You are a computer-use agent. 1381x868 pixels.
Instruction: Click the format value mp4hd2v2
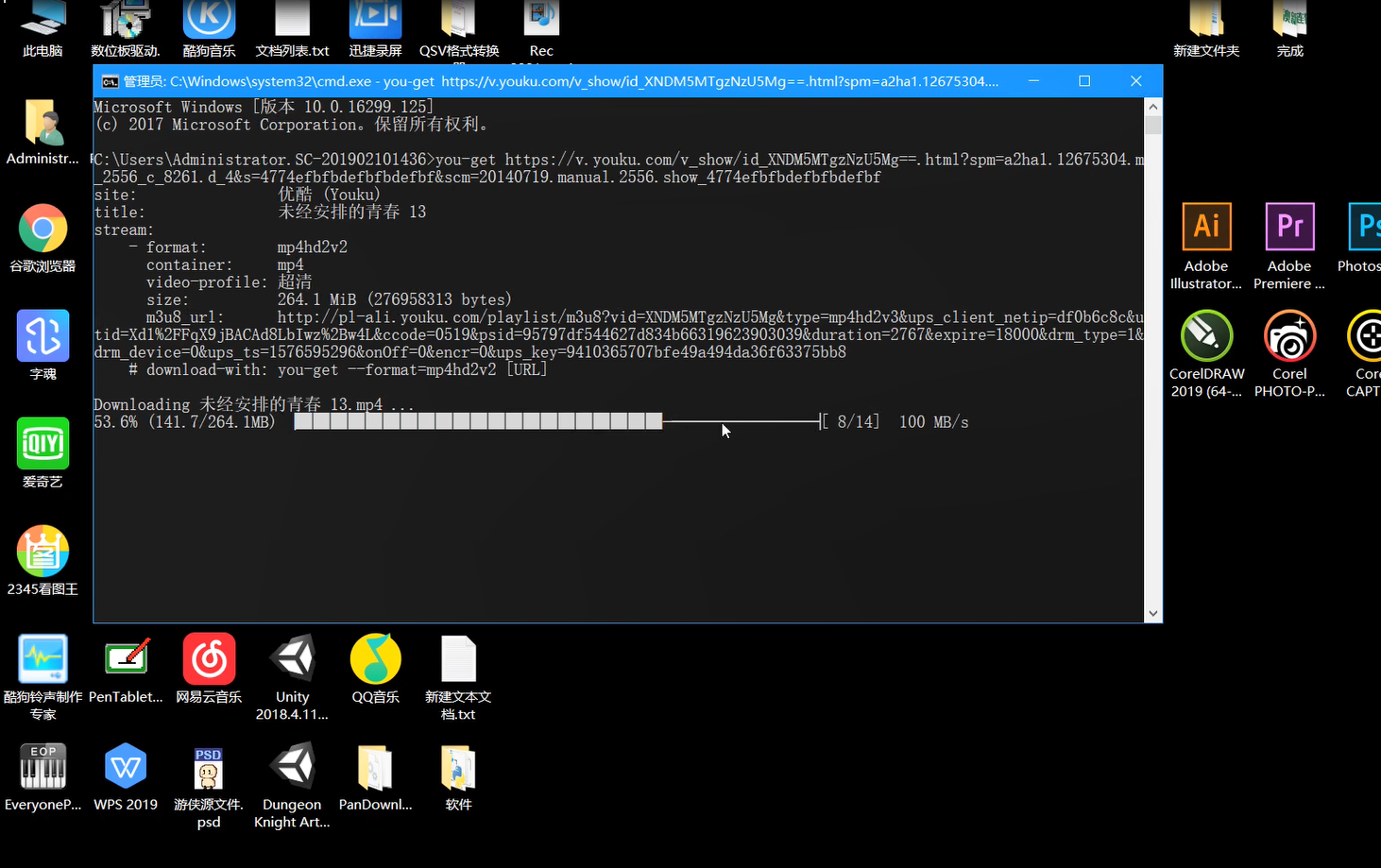tap(312, 247)
